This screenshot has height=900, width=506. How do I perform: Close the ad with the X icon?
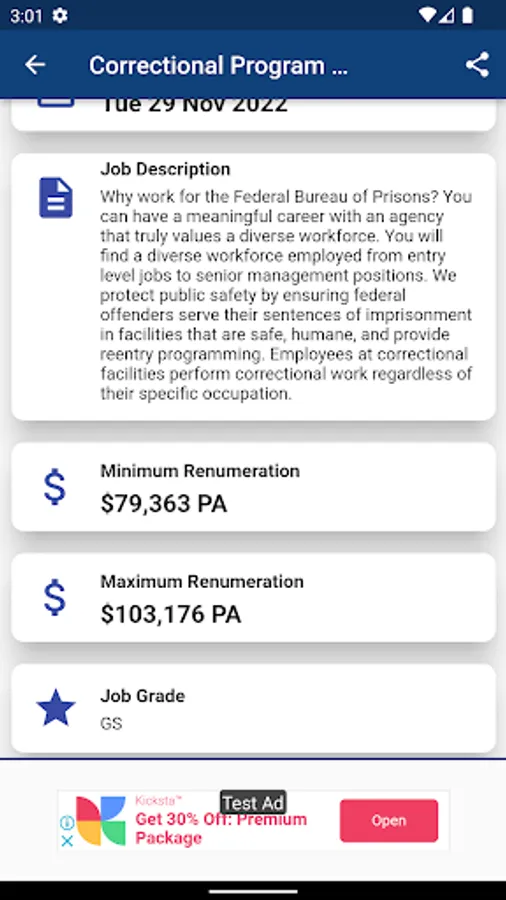pos(67,841)
